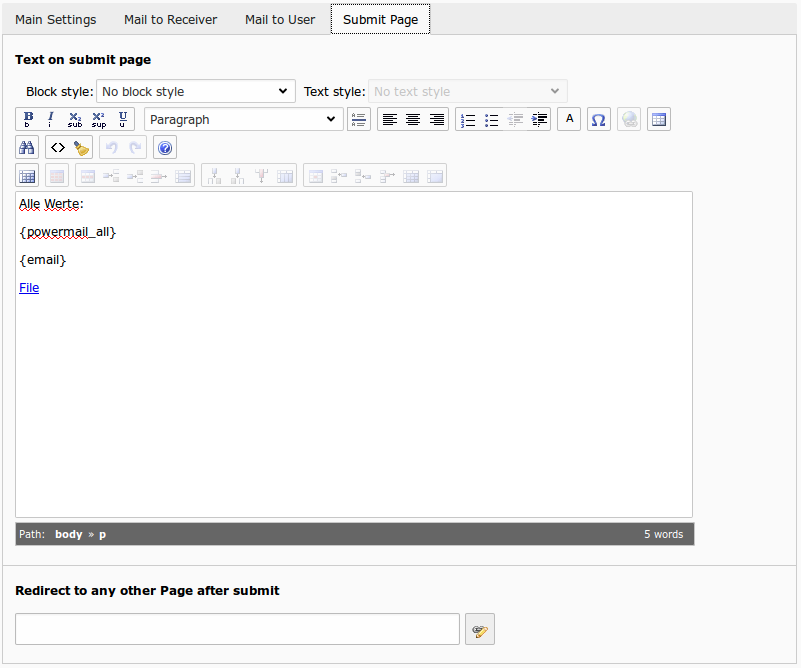Switch to the Mail to Receiver tab
Screen dimensions: 801x668
pos(170,20)
